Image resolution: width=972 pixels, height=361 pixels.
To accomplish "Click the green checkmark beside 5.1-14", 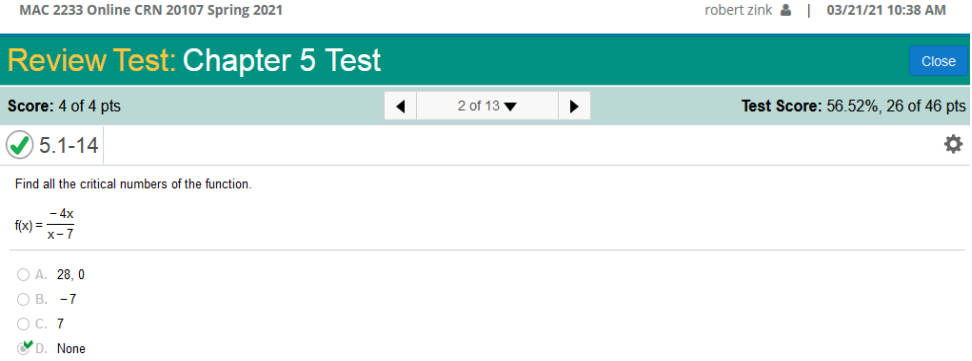I will [19, 146].
